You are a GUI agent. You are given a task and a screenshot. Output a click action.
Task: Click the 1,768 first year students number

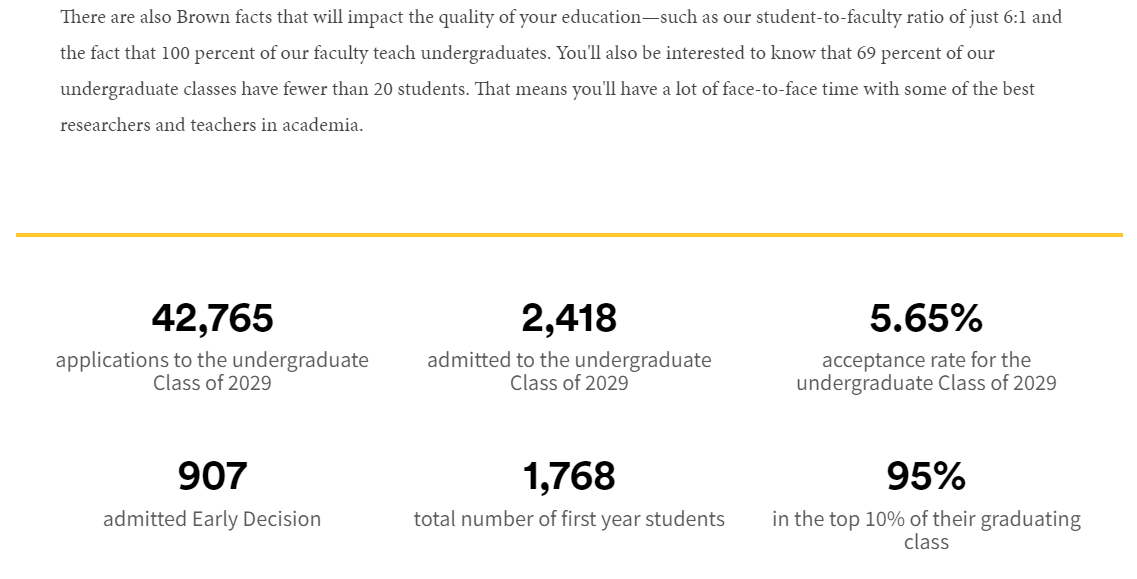[569, 476]
